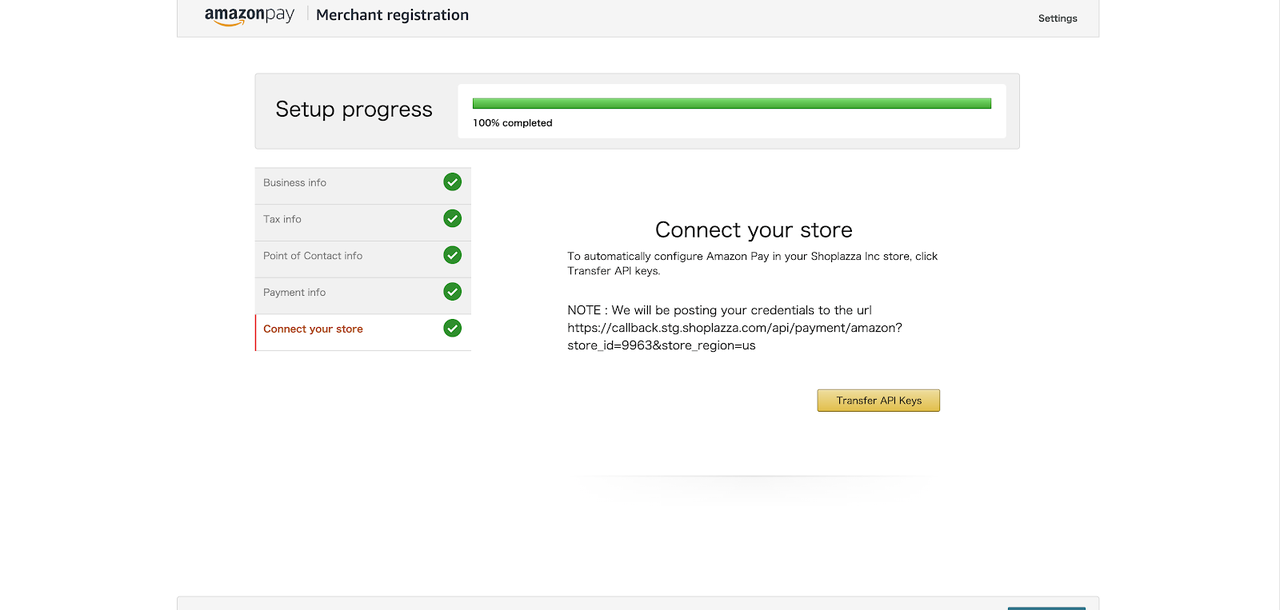Click the Merchant registration header title

point(392,15)
